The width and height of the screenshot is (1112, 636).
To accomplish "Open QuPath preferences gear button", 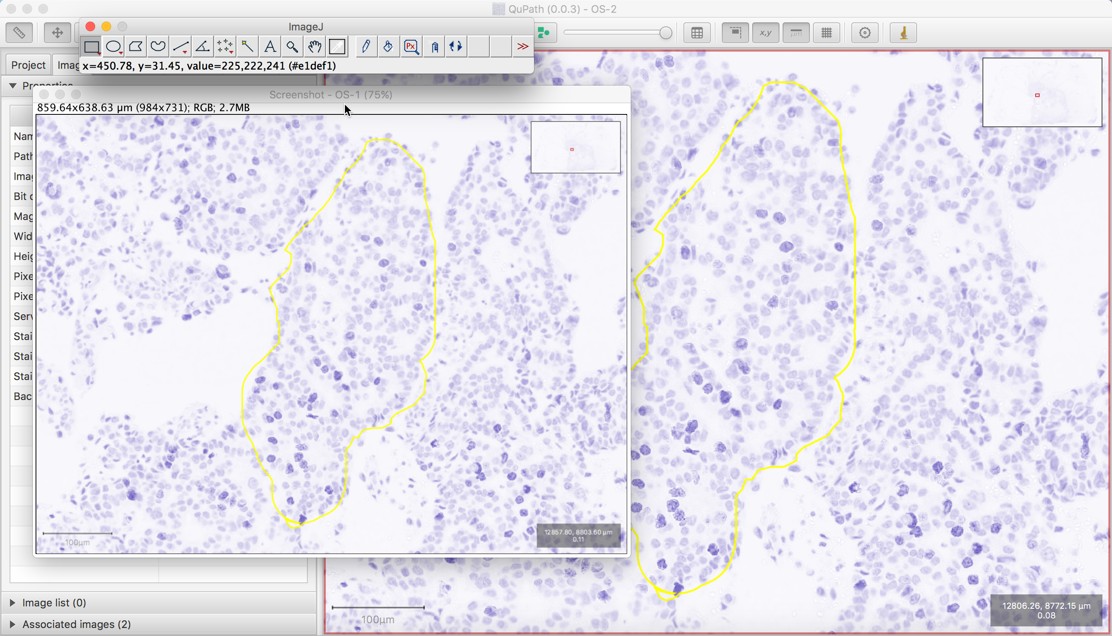I will pyautogui.click(x=864, y=33).
